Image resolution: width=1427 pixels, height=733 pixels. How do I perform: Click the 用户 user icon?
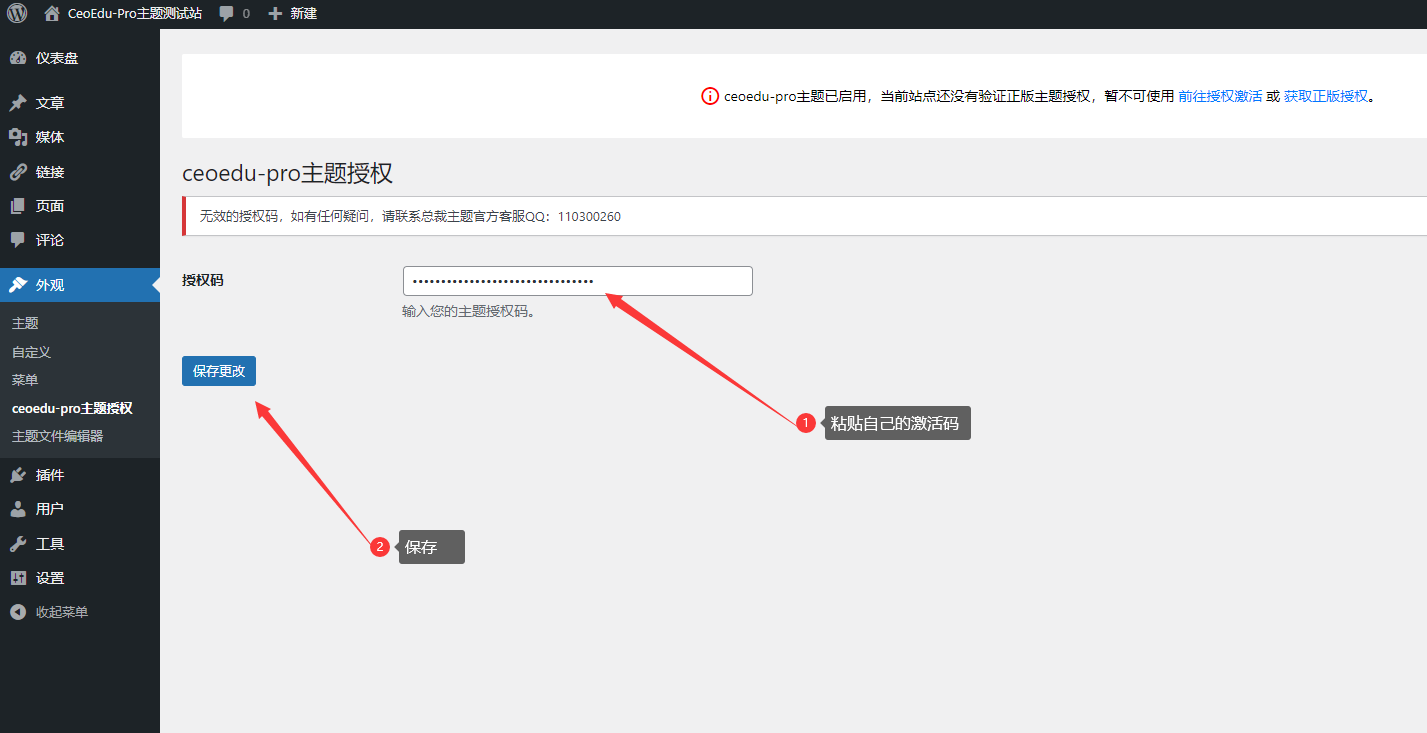click(x=18, y=509)
